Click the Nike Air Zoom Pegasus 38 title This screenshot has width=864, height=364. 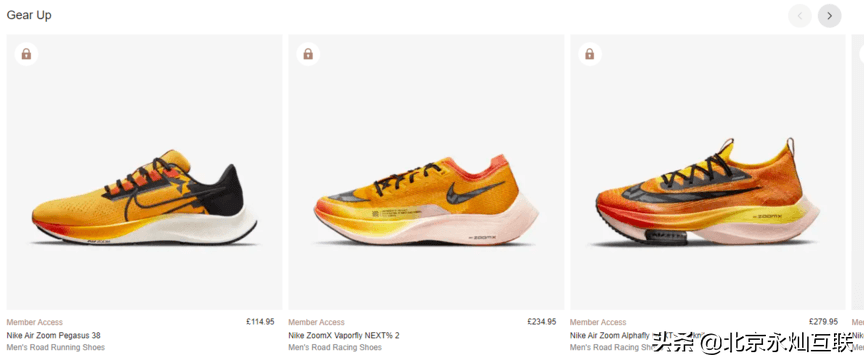[x=53, y=335]
